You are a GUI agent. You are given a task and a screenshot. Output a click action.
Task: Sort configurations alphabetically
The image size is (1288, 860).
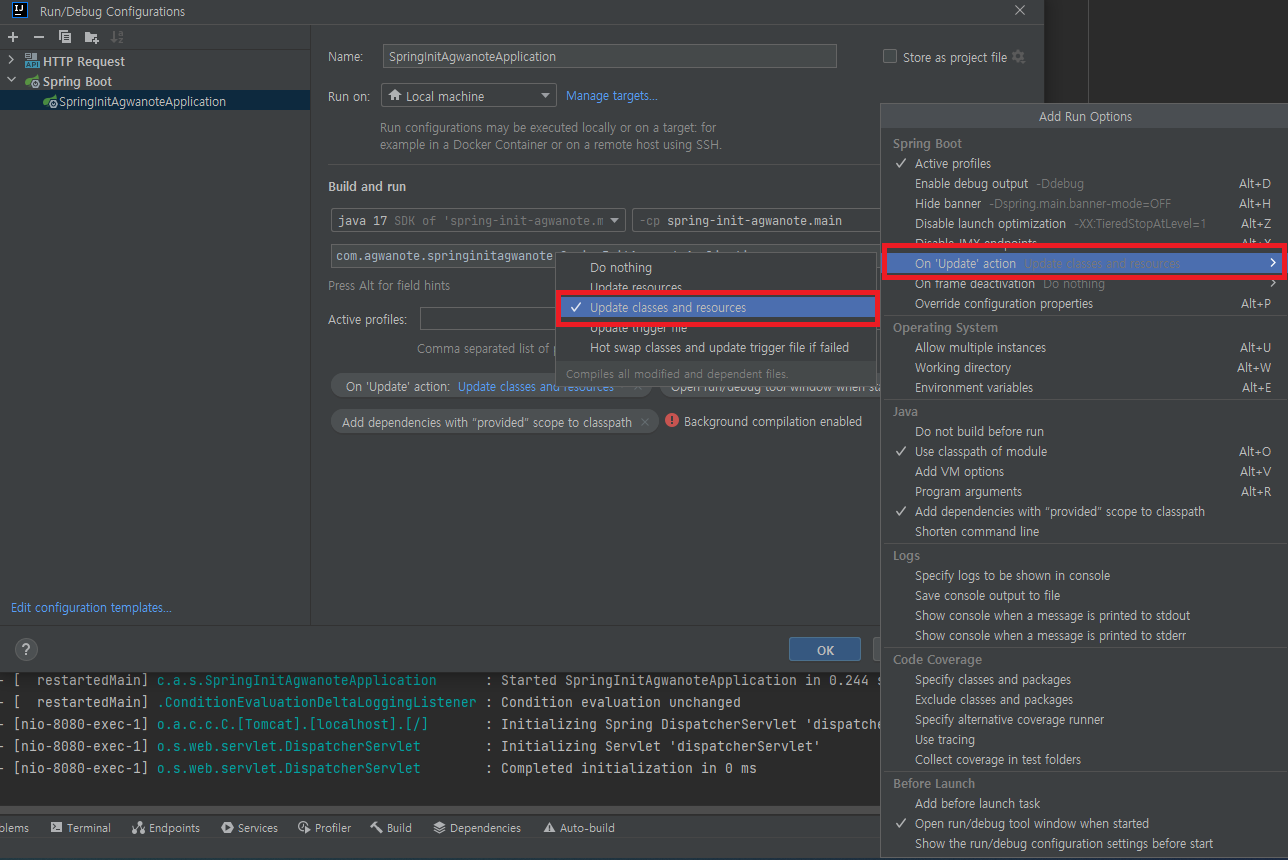click(x=118, y=37)
